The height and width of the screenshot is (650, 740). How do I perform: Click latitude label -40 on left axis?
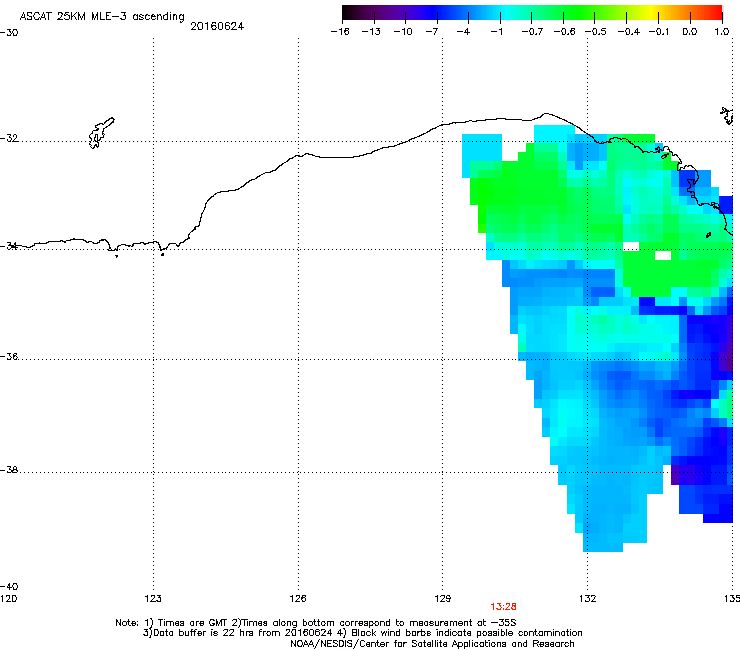(x=9, y=586)
